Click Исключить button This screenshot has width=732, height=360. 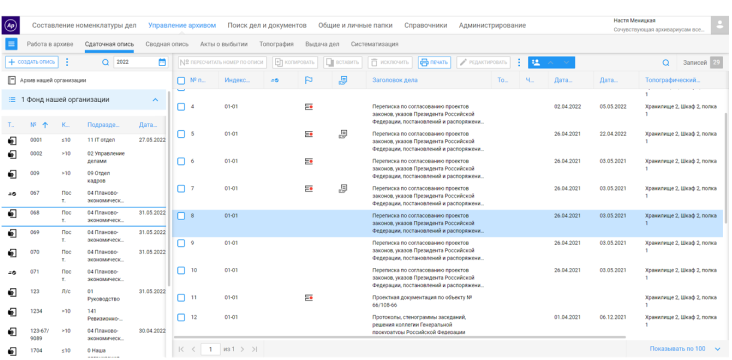point(391,62)
